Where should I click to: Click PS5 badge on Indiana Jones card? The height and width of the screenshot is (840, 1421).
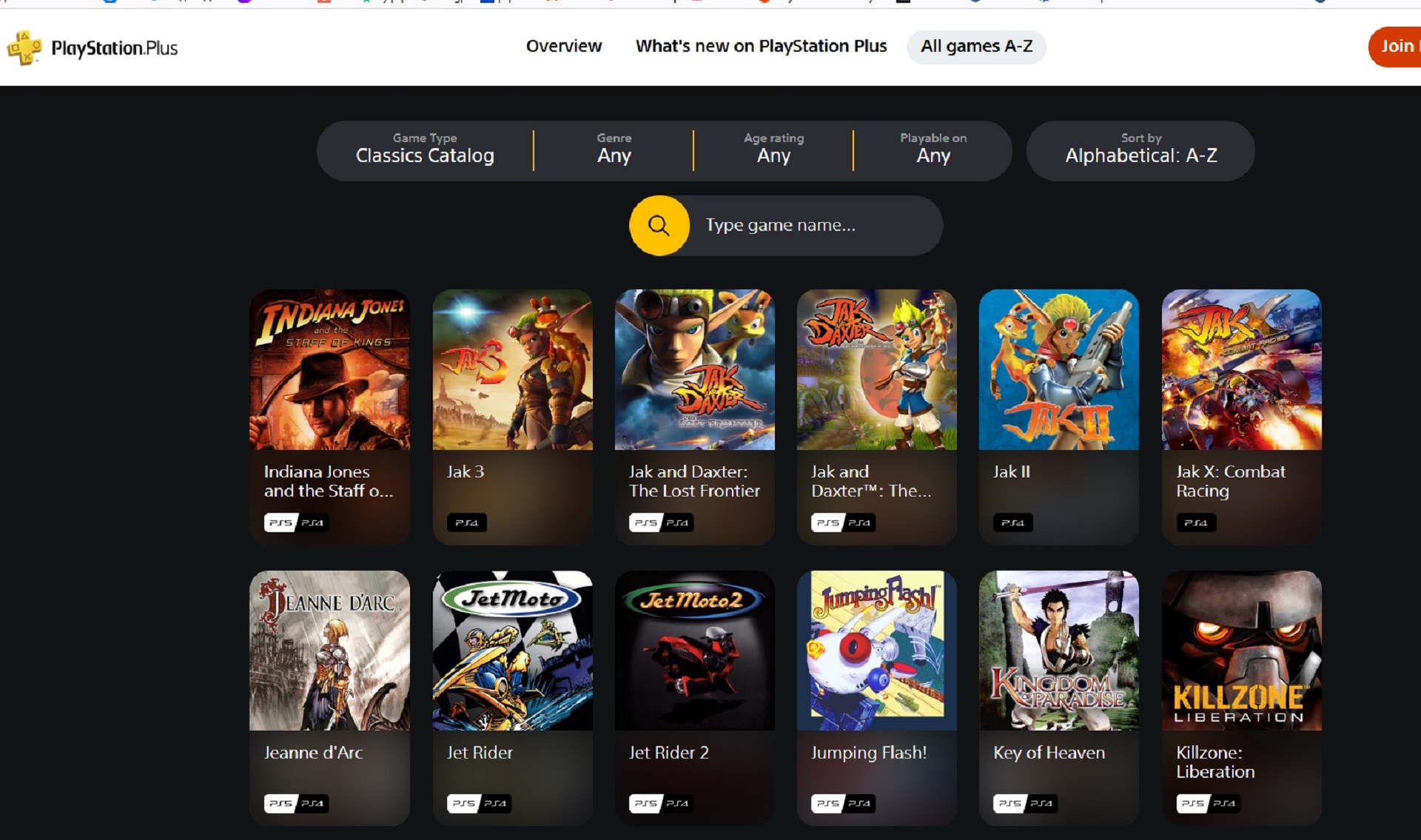[x=280, y=523]
